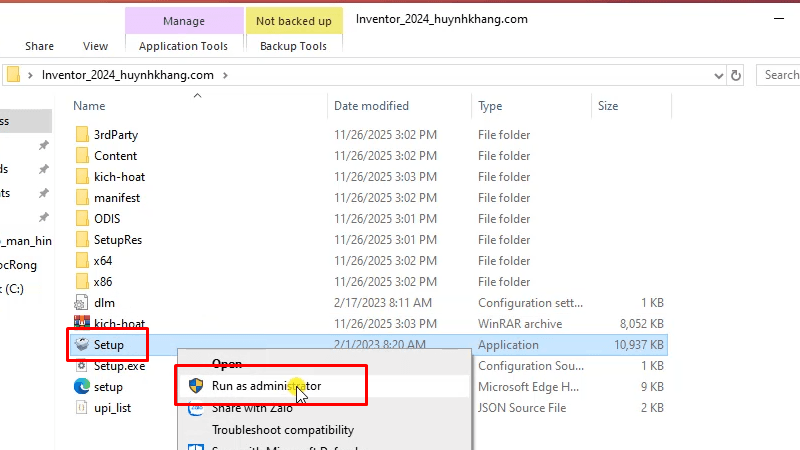This screenshot has width=800, height=450.
Task: Sort by the Name column header
Action: pyautogui.click(x=90, y=106)
